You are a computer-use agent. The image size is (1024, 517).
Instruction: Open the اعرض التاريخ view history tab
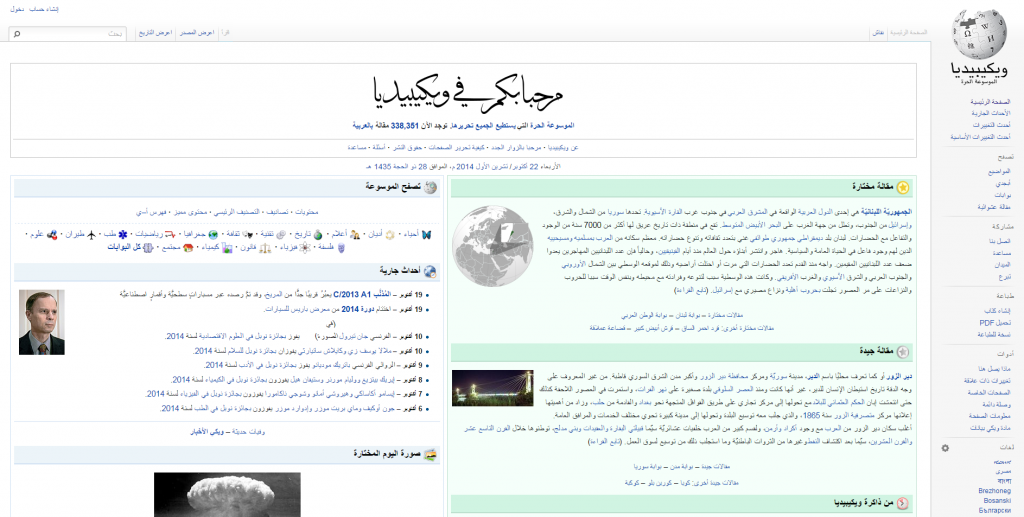coord(155,33)
